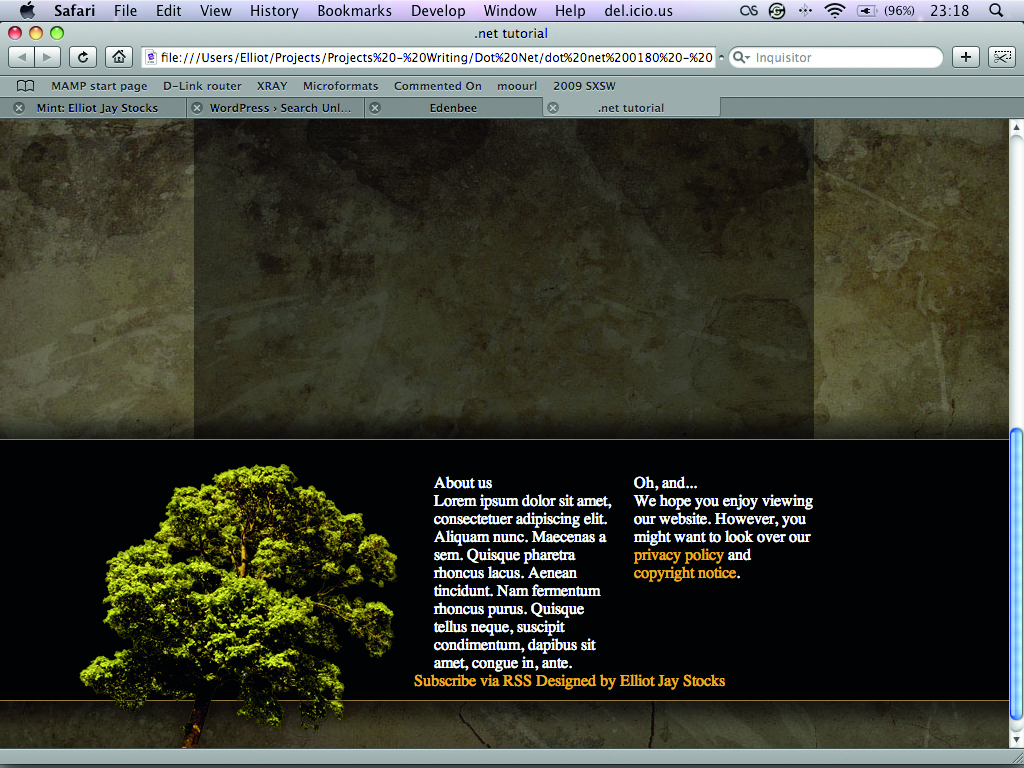Viewport: 1024px width, 768px height.
Task: Open the moourl bookmark
Action: click(517, 86)
